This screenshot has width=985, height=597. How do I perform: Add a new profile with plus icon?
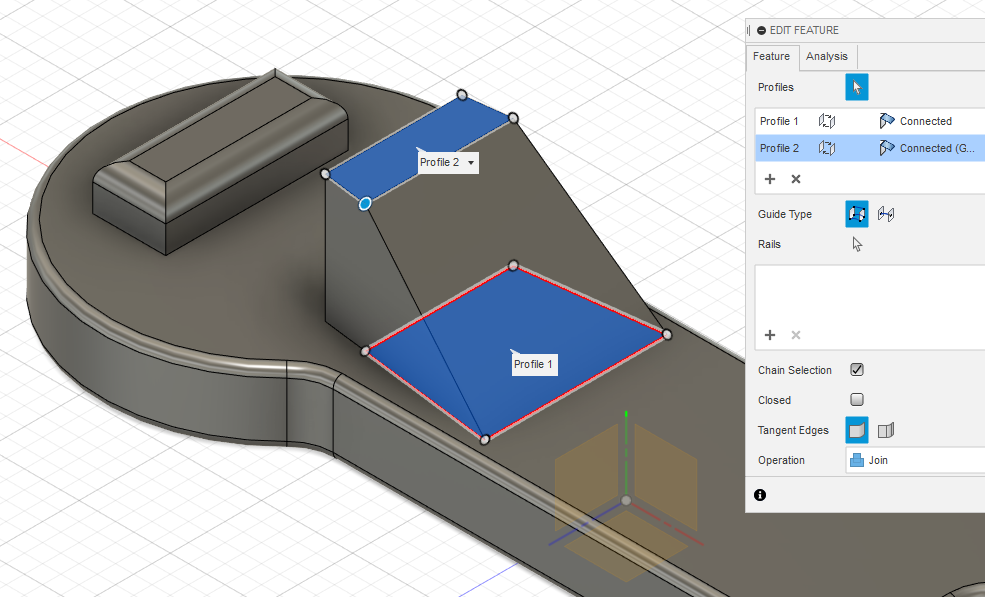770,179
